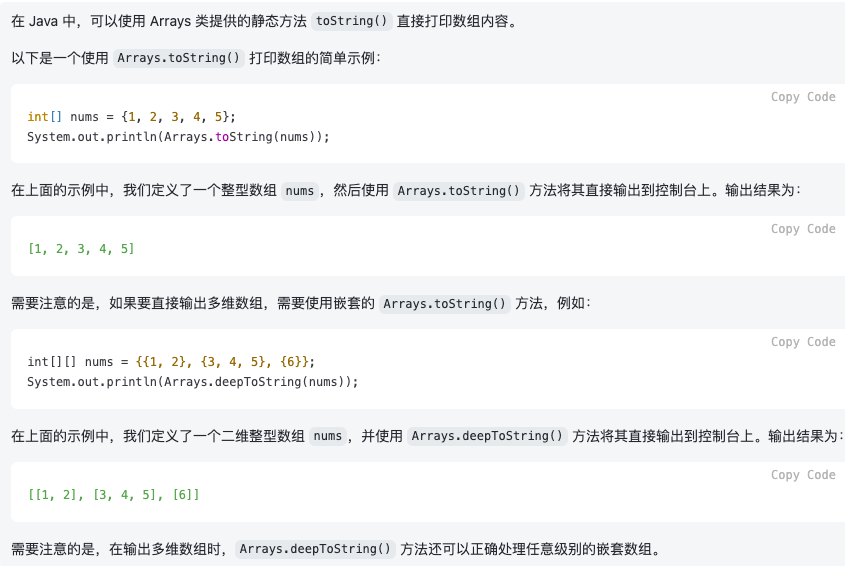
Task: Click the inline nums tag after 整型数组
Action: pos(300,191)
